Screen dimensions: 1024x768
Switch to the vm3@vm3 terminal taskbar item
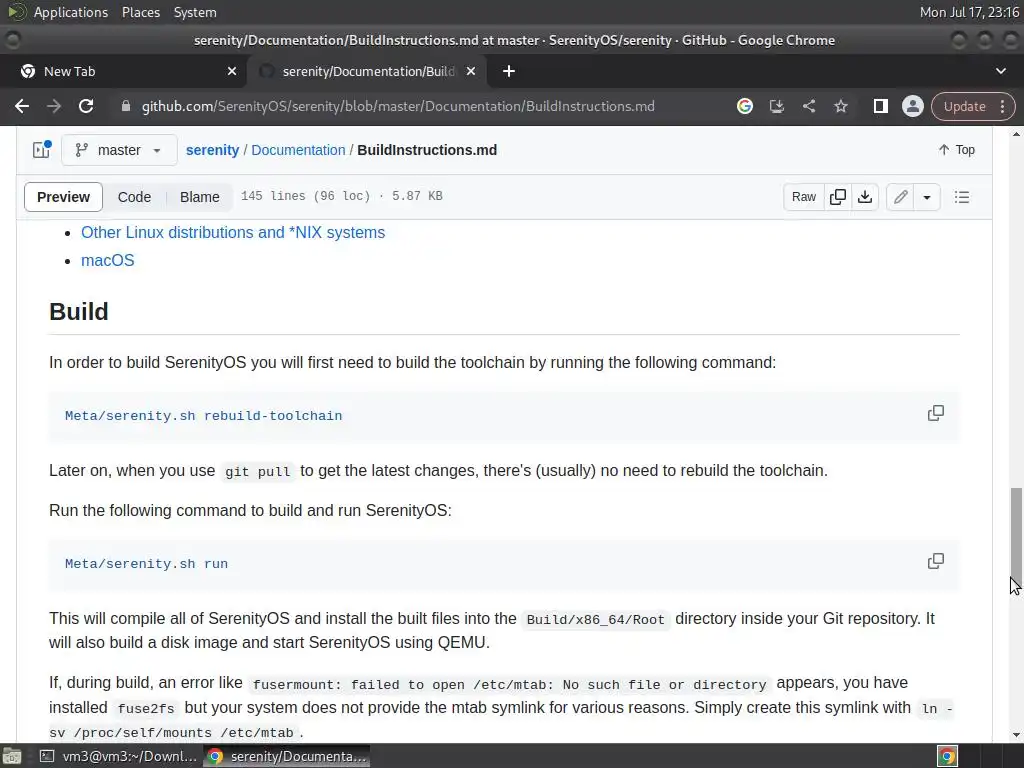point(118,756)
